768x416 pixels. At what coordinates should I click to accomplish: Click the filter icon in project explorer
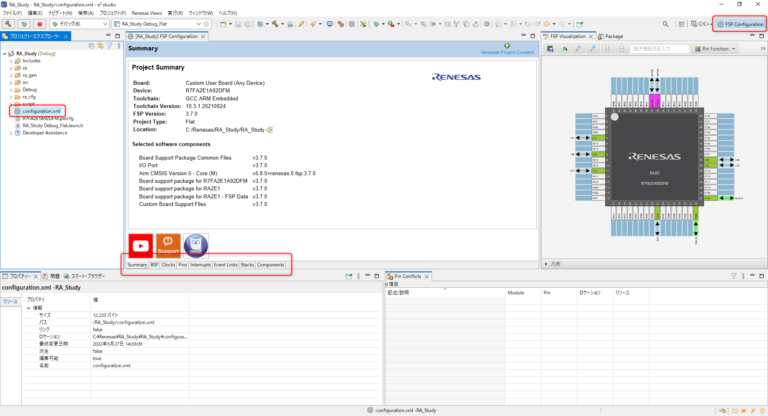[x=110, y=46]
